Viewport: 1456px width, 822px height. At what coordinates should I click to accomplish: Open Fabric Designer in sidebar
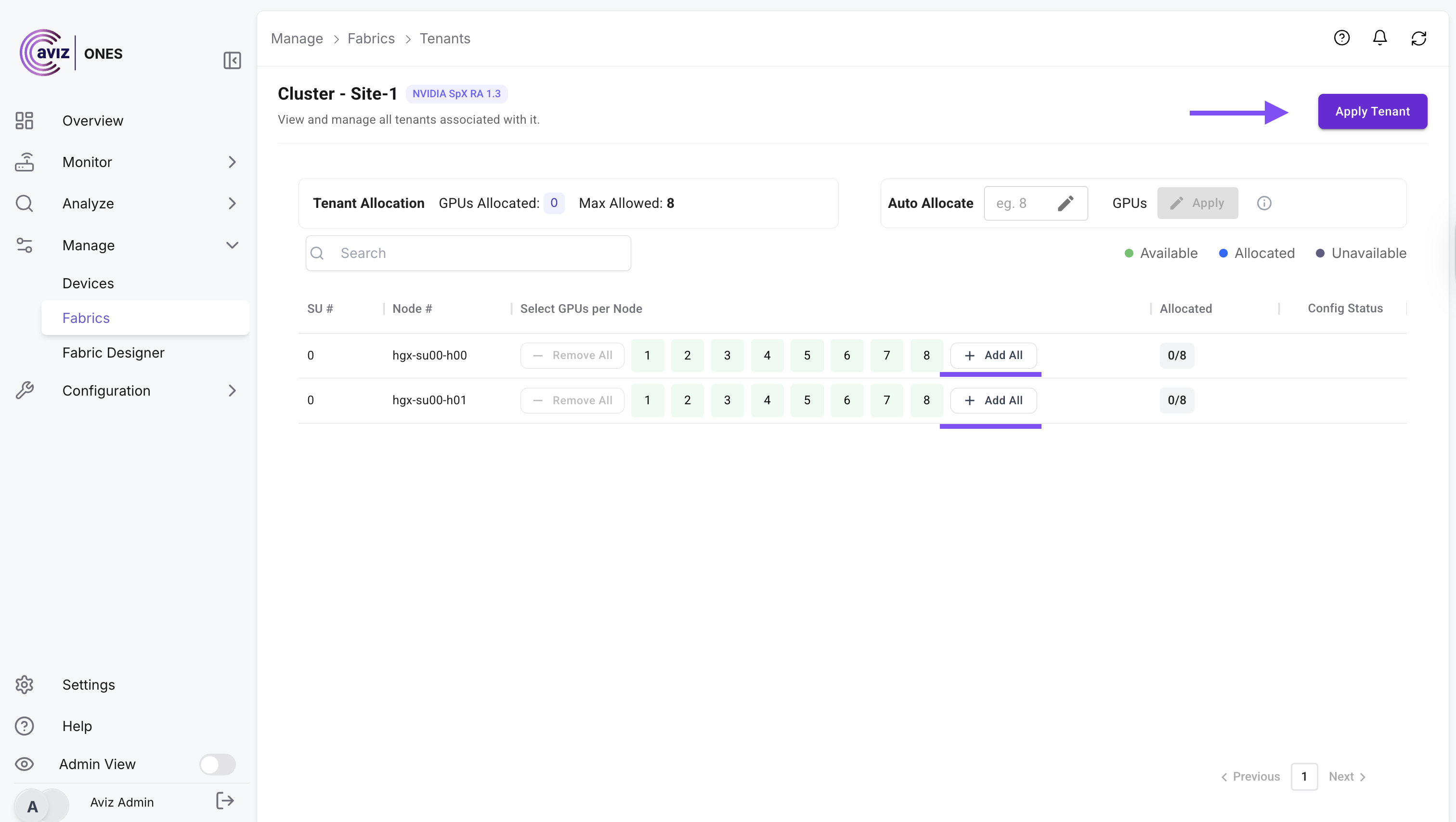tap(113, 353)
